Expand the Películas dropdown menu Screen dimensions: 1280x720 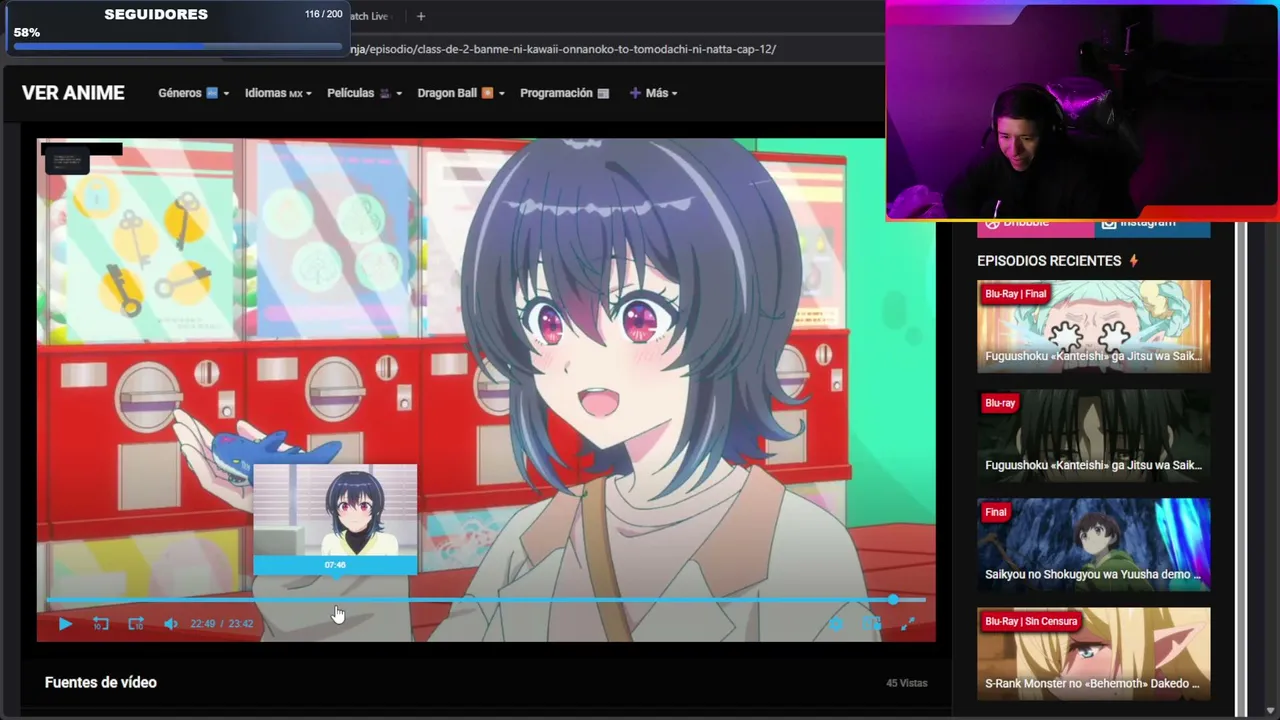364,93
